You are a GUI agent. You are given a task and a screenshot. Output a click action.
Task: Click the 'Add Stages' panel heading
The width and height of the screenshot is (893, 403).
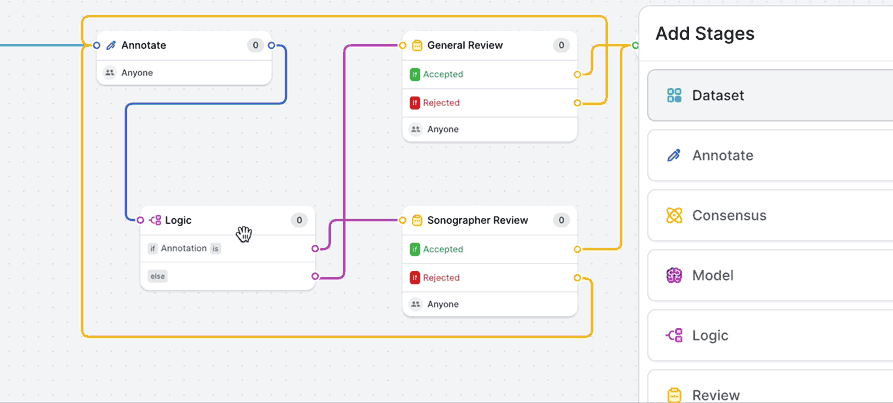[x=705, y=34]
